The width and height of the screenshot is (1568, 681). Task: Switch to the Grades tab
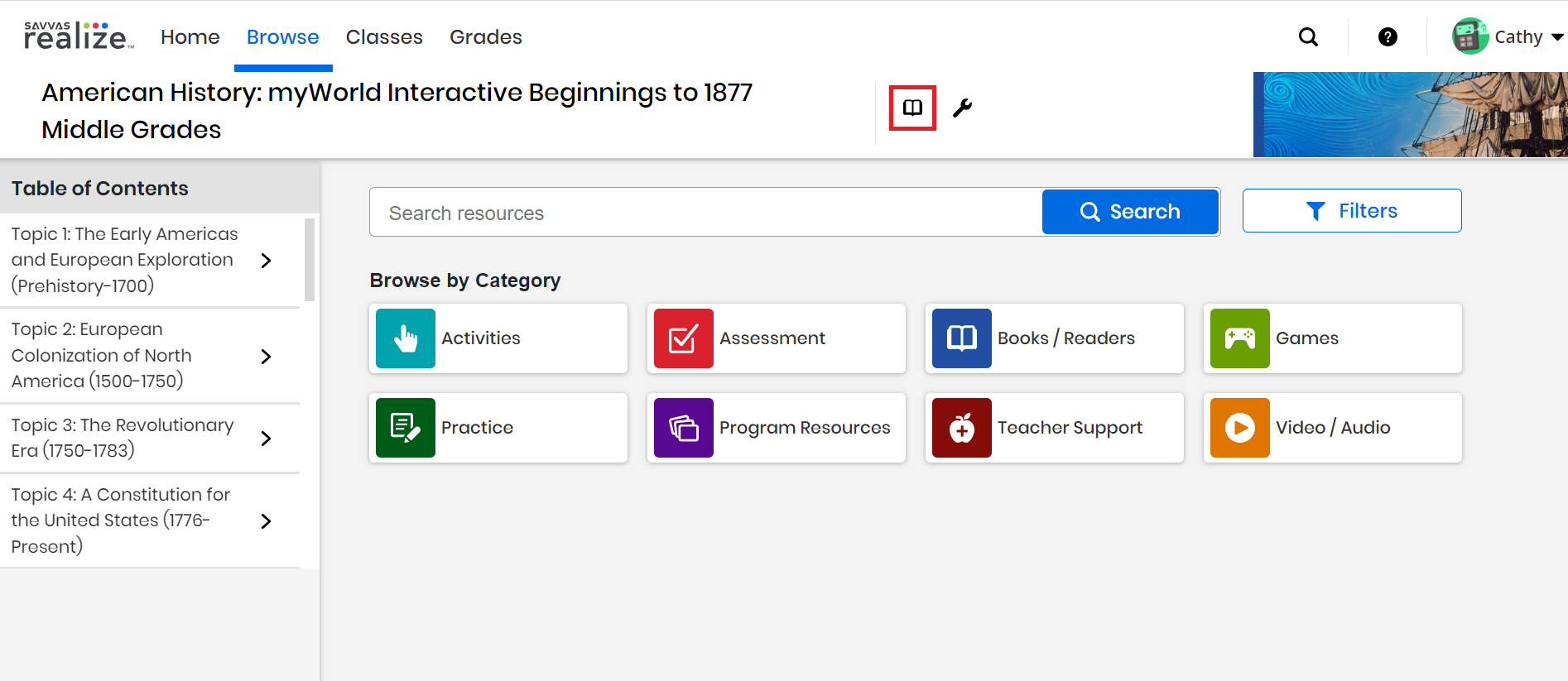[485, 37]
